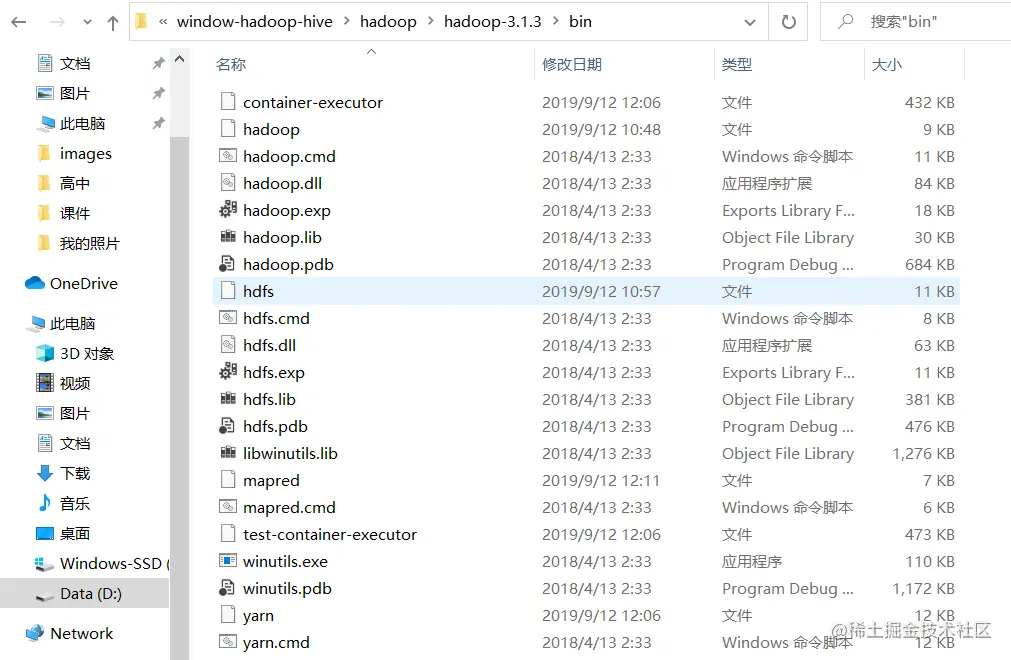
Task: Open 视频 in navigation pane
Action: [75, 383]
